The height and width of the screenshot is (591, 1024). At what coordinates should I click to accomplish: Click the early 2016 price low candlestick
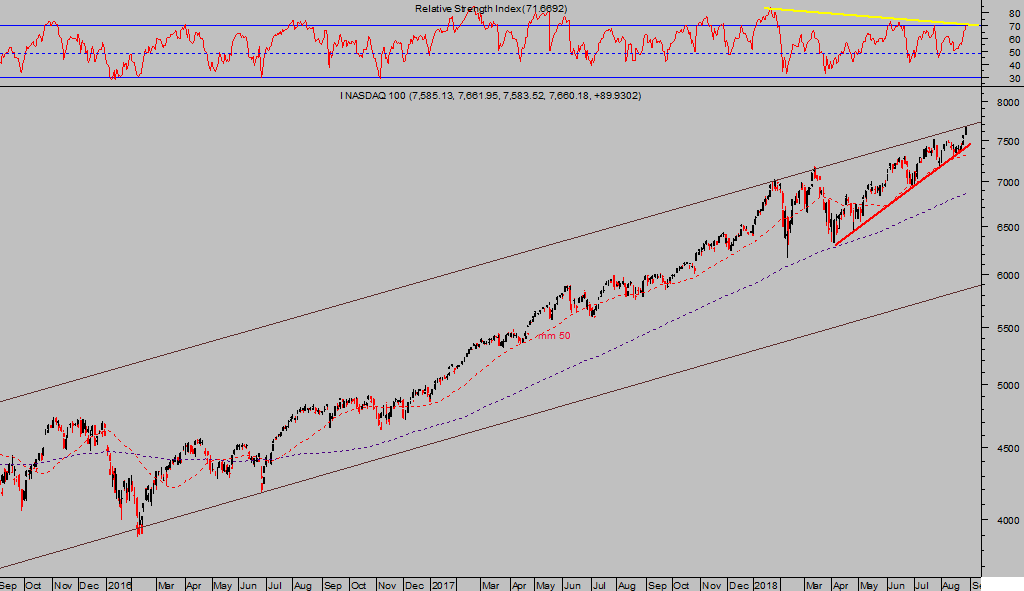[140, 527]
